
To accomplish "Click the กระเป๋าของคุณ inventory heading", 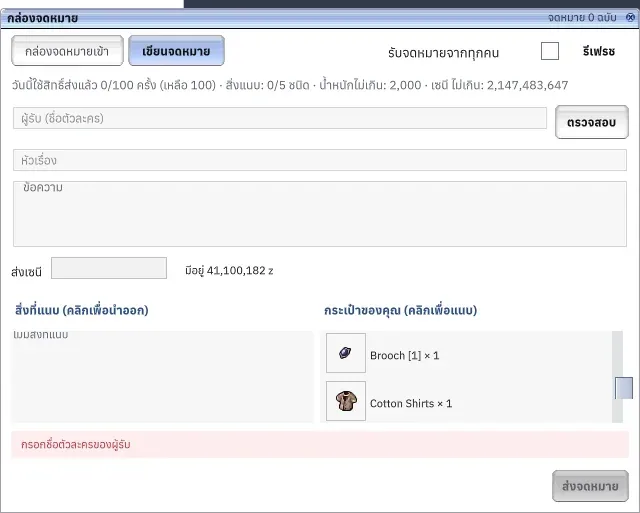I will 400,310.
